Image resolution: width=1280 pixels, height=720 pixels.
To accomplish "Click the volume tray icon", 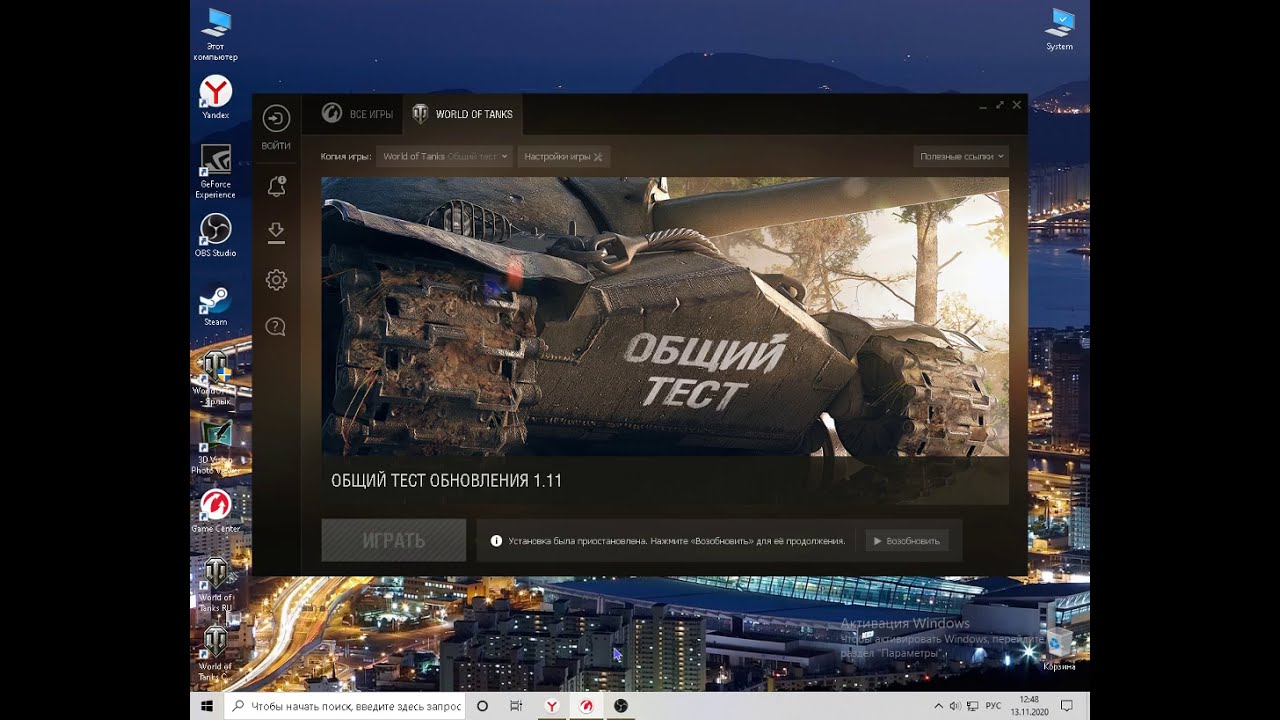I will (x=955, y=706).
